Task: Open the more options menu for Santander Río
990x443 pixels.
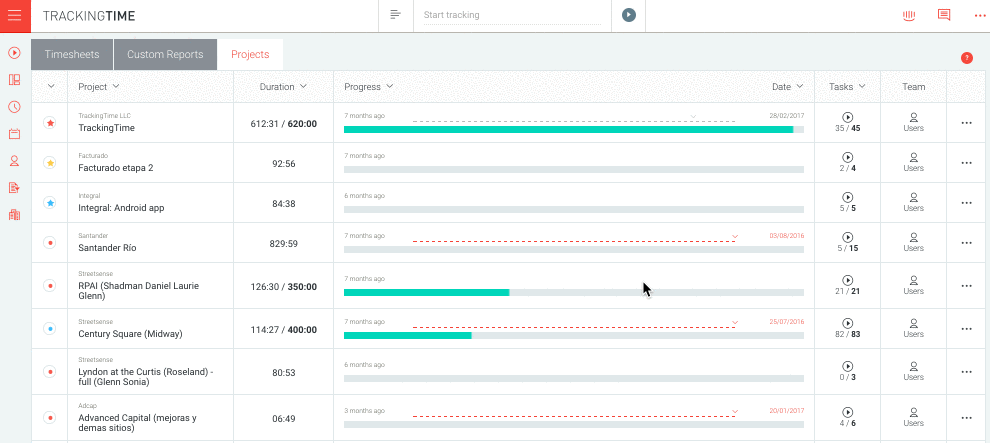Action: (966, 243)
